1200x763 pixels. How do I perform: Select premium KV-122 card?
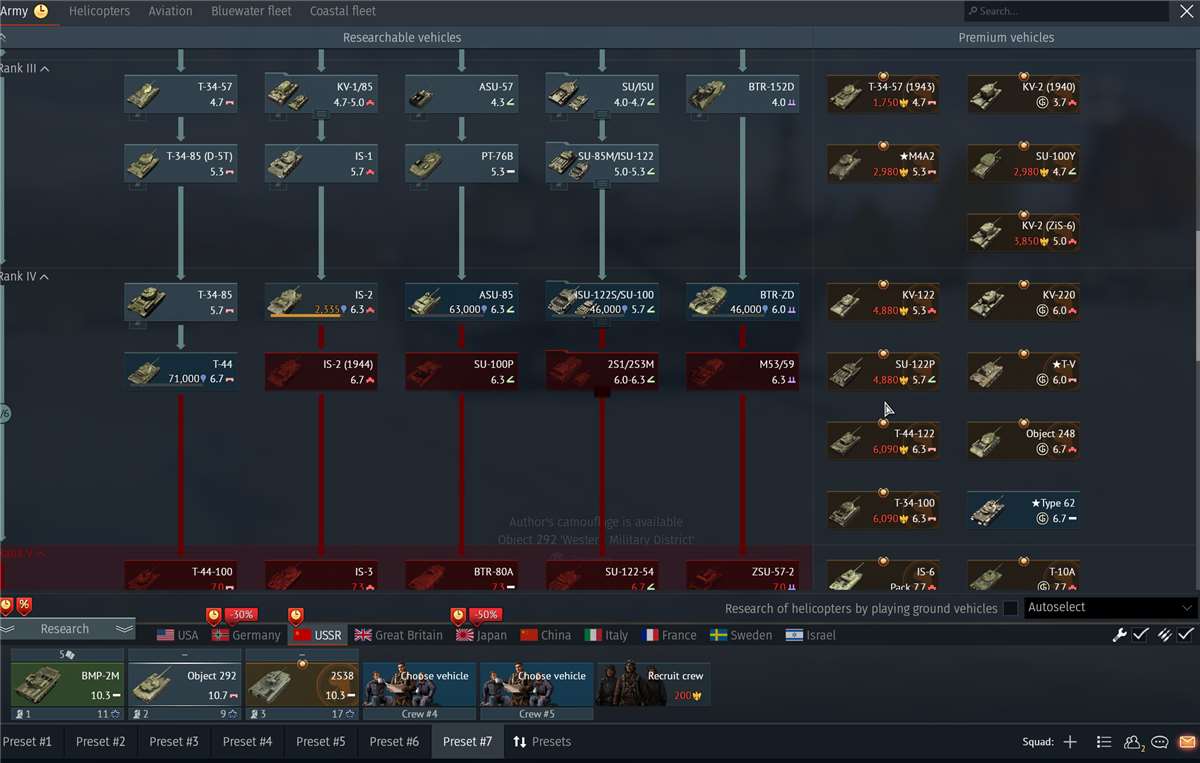(x=883, y=302)
